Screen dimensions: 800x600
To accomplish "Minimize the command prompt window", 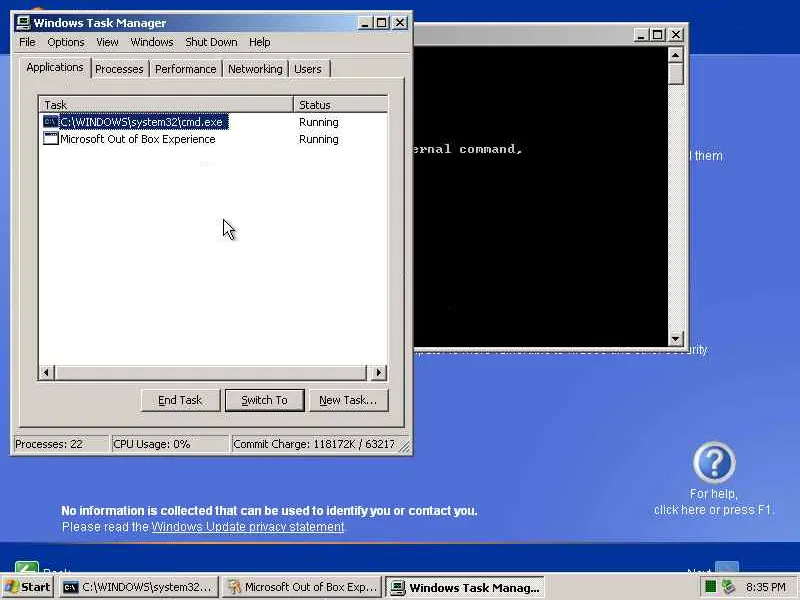I will click(x=641, y=35).
